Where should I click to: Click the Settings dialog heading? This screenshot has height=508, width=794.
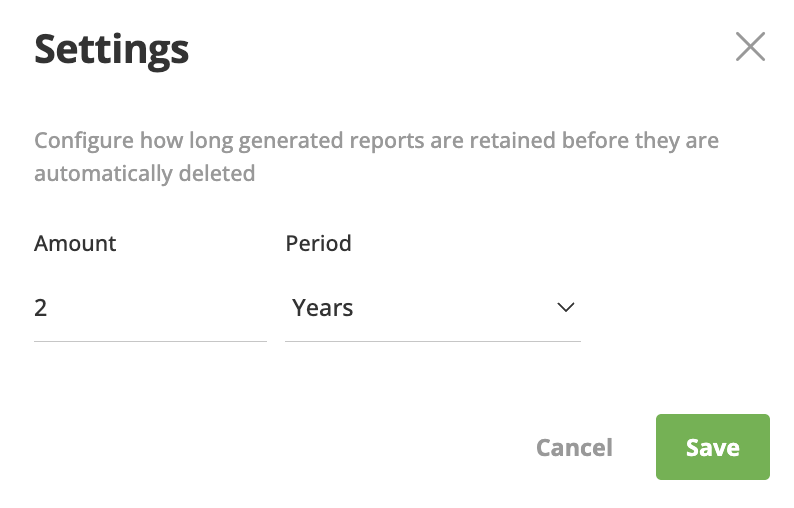[x=111, y=50]
